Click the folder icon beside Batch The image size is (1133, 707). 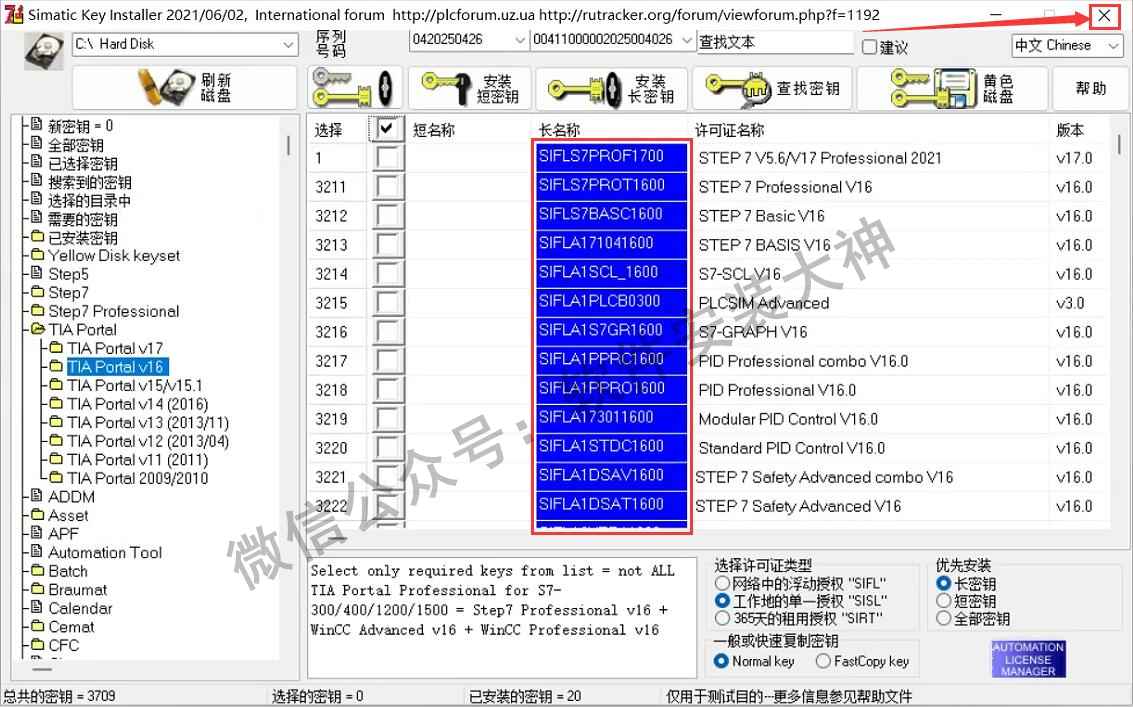click(38, 570)
